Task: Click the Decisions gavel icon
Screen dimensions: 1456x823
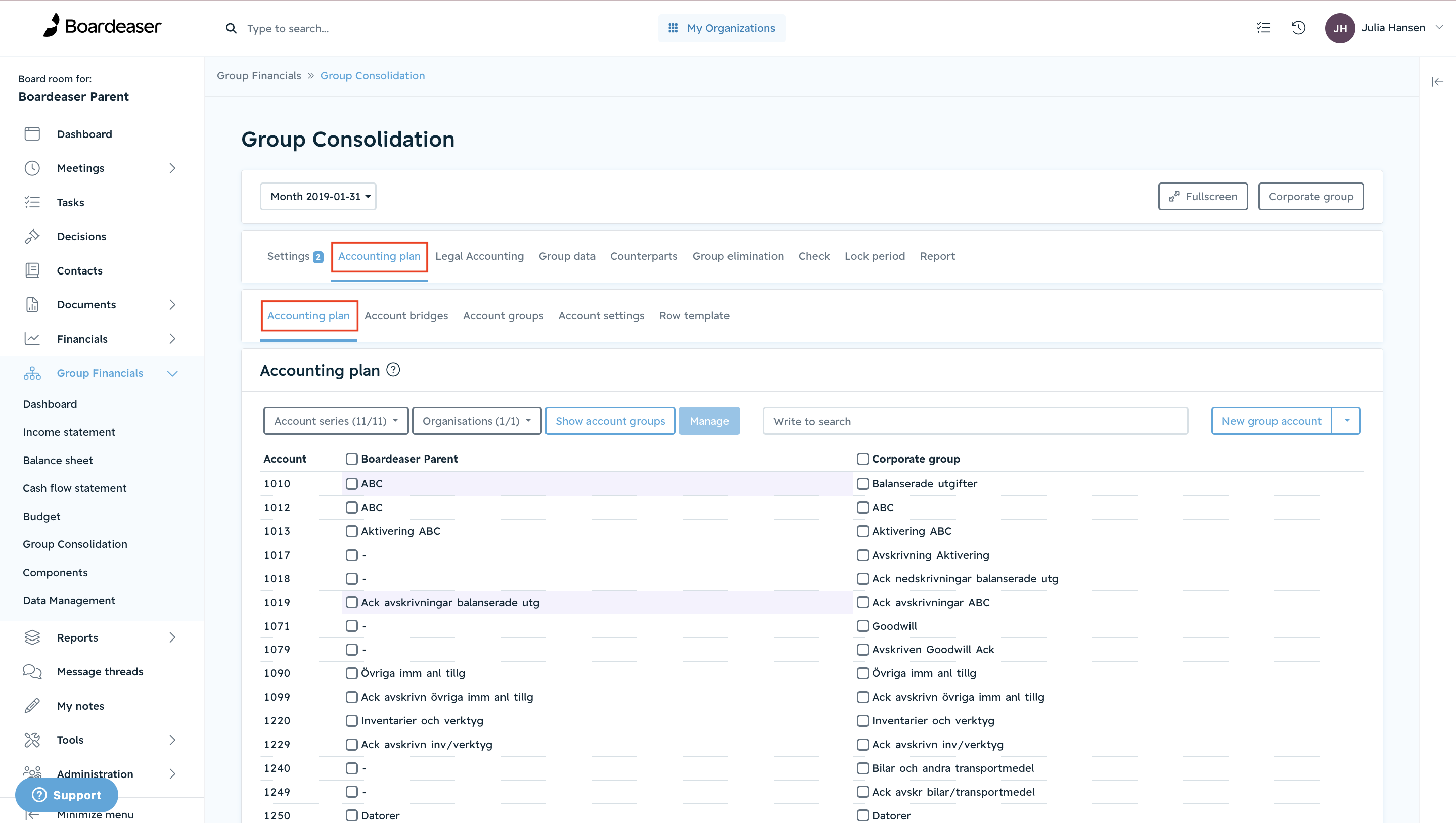Action: point(32,236)
